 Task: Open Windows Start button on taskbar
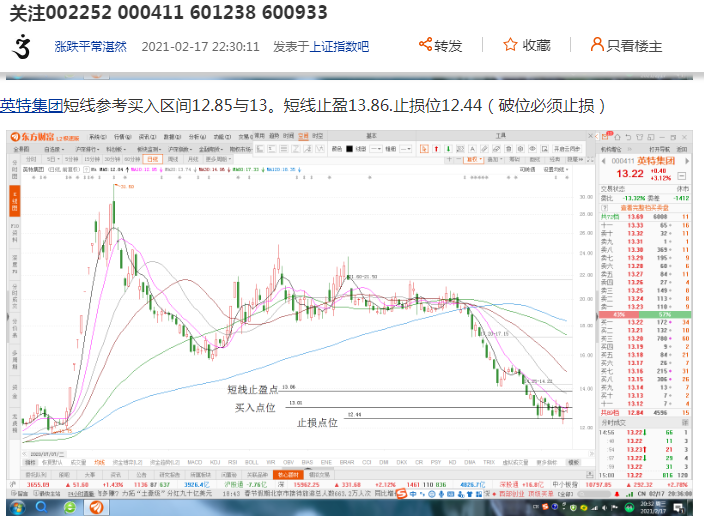pyautogui.click(x=18, y=507)
